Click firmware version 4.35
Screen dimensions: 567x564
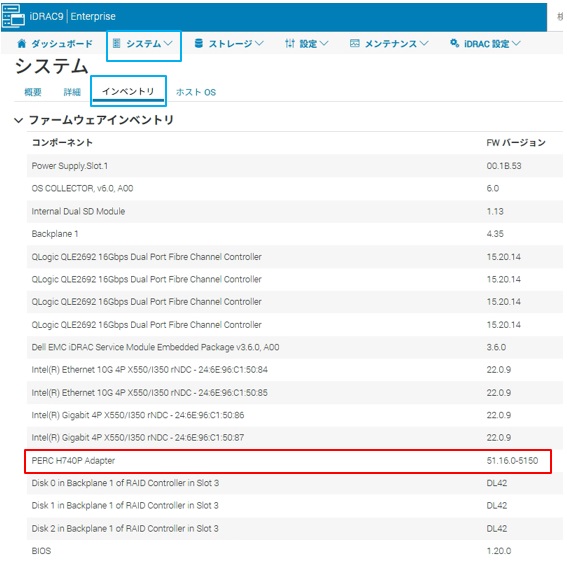495,234
